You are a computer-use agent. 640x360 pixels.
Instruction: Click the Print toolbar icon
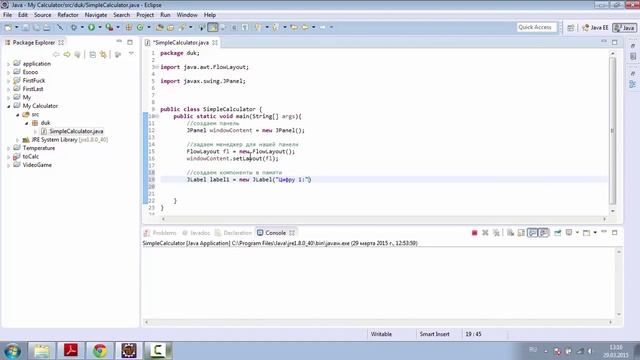[x=47, y=27]
